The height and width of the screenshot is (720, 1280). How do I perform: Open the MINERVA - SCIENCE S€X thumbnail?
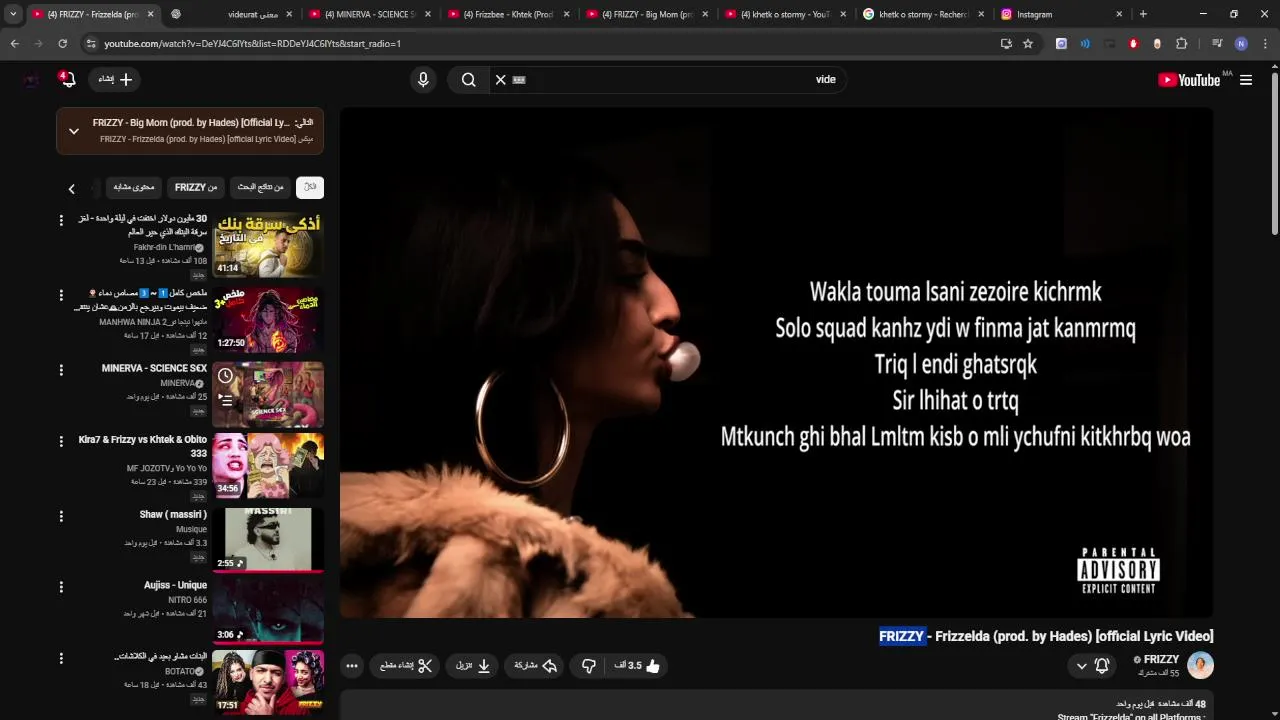[268, 394]
